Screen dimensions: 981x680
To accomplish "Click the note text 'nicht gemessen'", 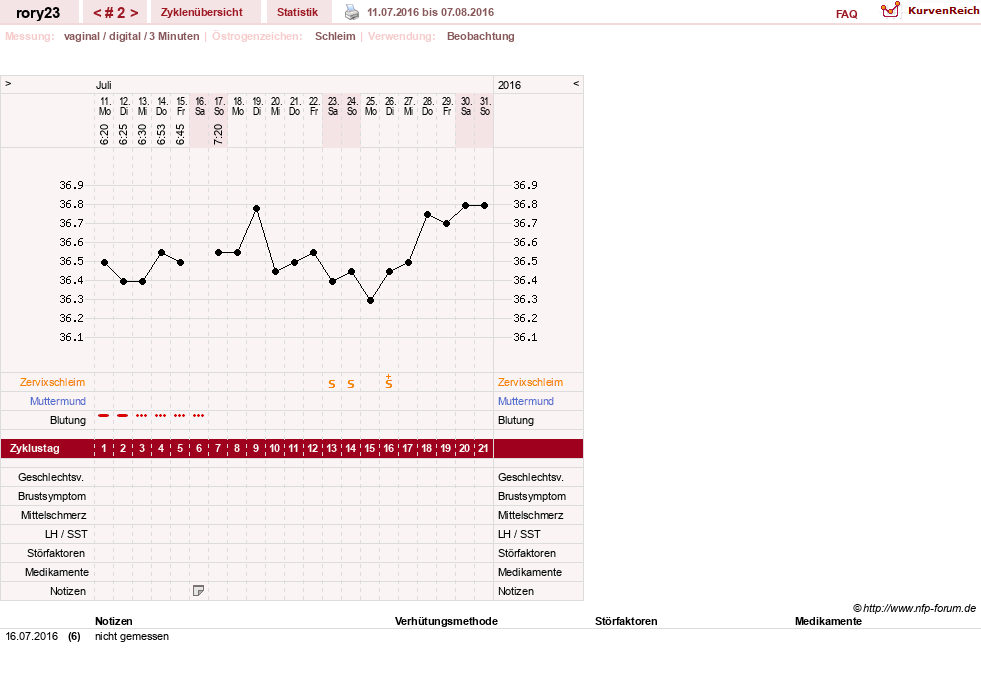I will tap(132, 636).
